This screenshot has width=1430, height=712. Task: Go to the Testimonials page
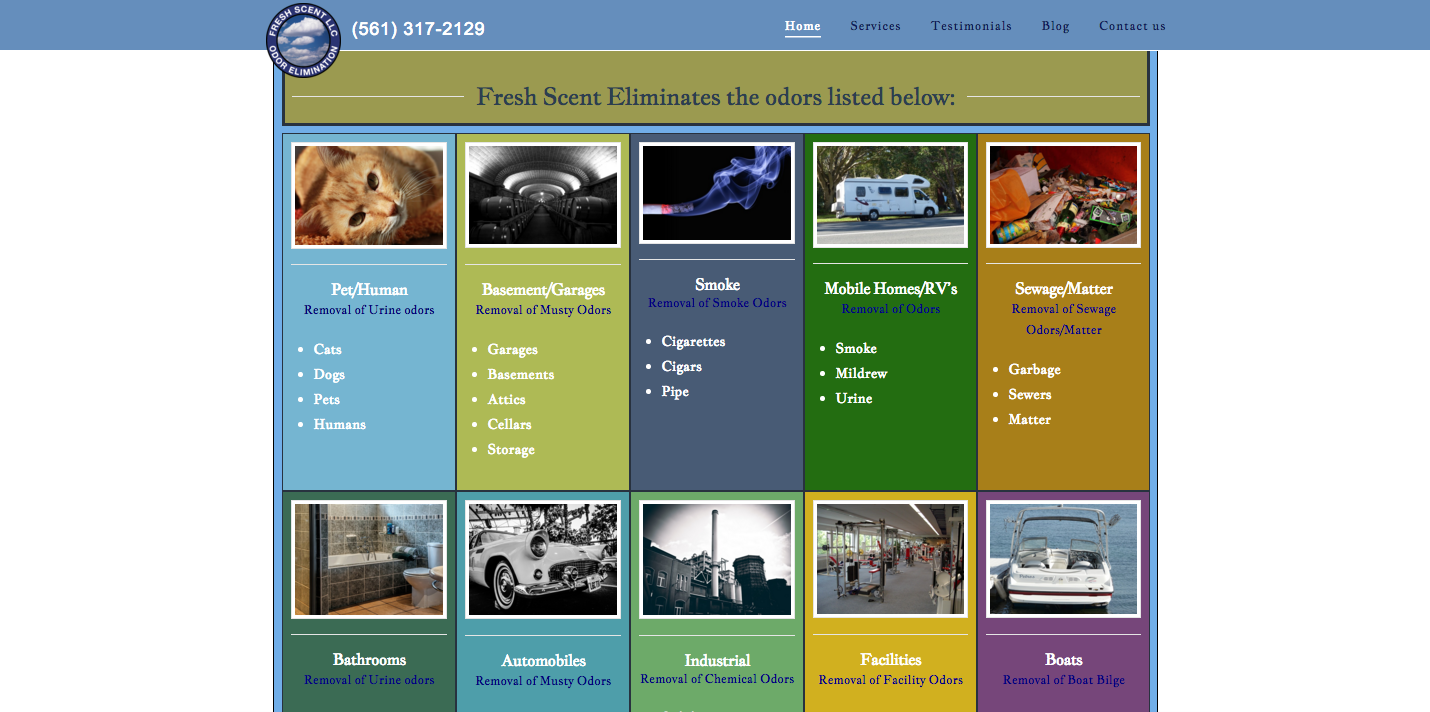click(971, 26)
